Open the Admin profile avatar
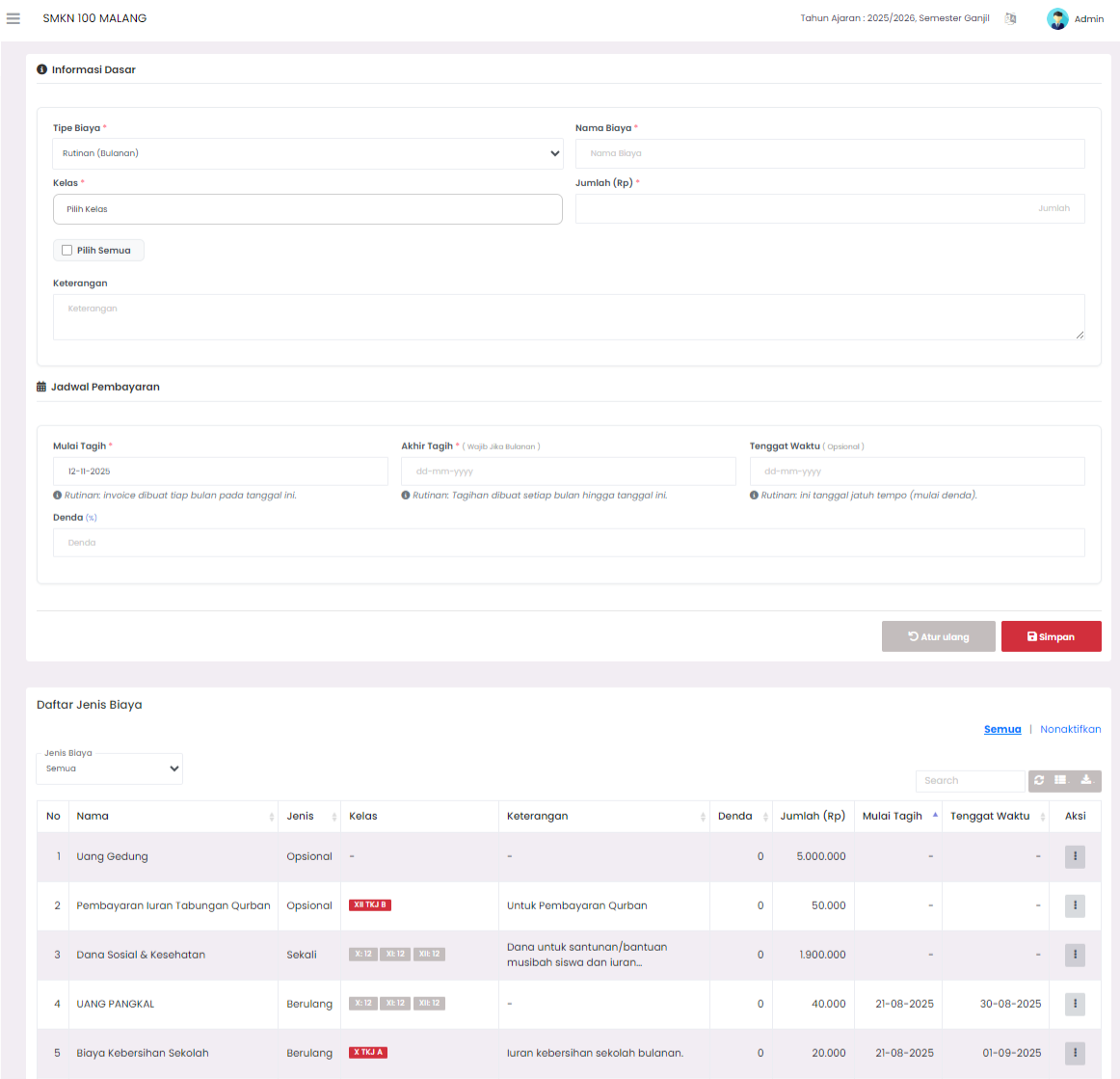The image size is (1120, 1079). [x=1057, y=18]
